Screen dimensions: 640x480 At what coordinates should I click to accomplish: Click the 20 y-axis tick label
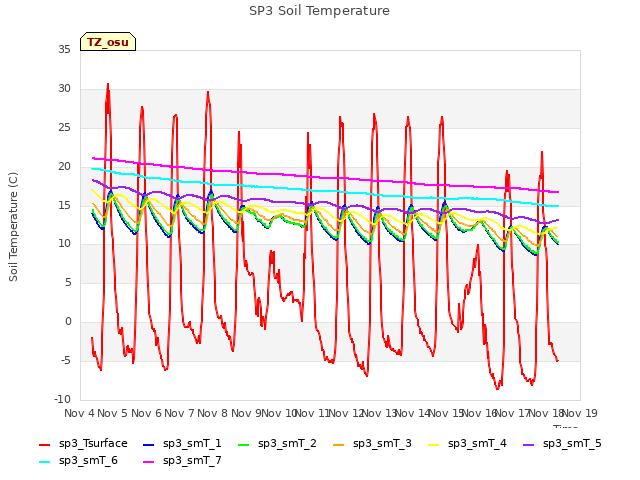[x=64, y=167]
